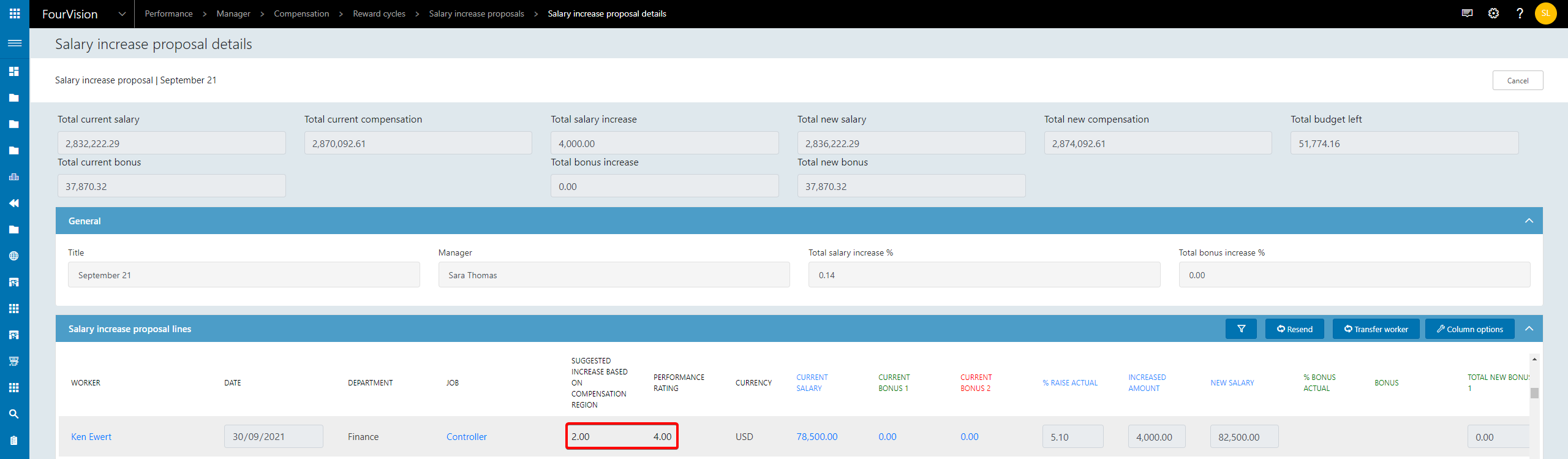Click current salary 78,500.00 link

(x=817, y=437)
